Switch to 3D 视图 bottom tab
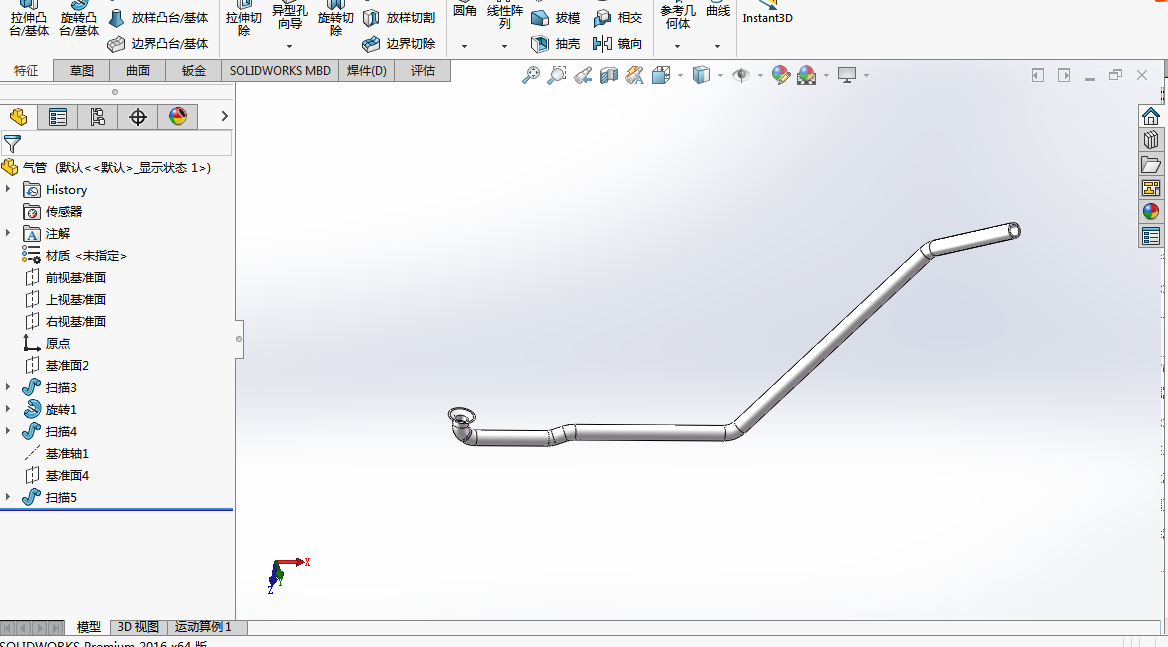This screenshot has width=1168, height=647. coord(139,627)
